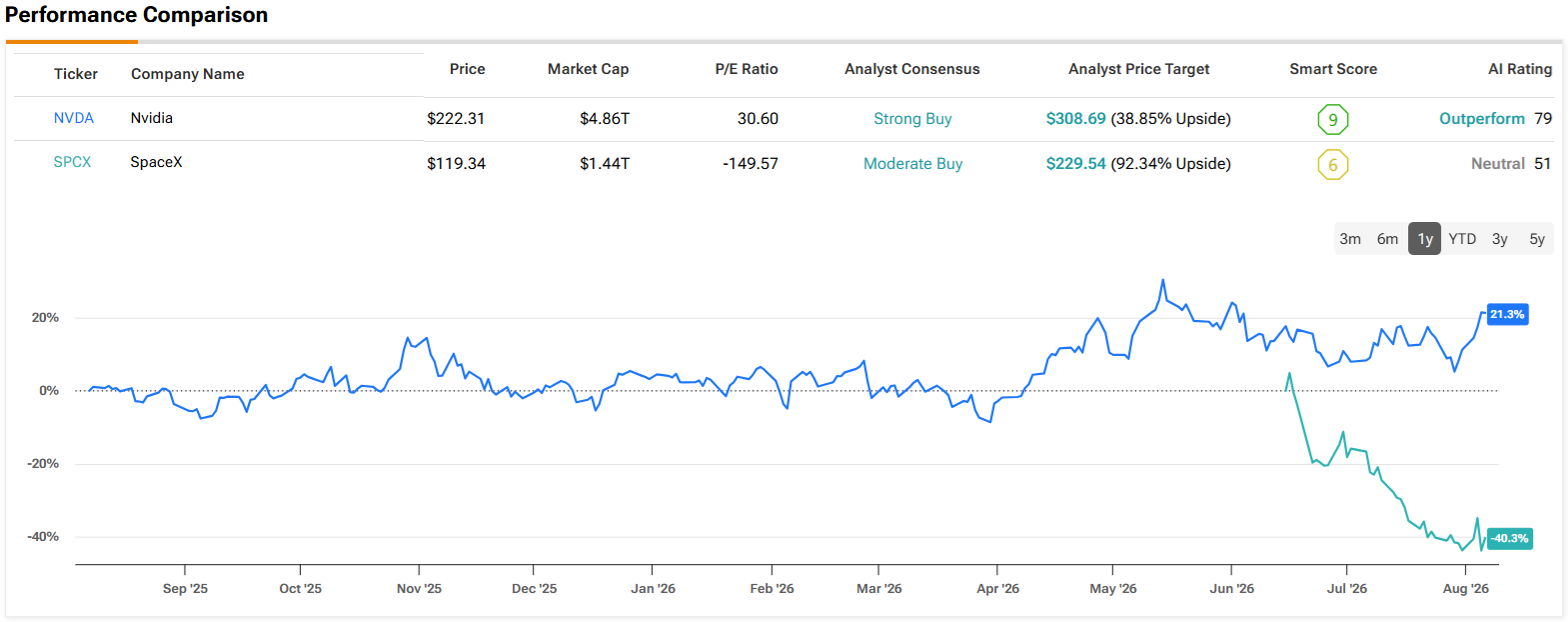Click the Smart Score column header
The height and width of the screenshot is (622, 1568).
[1333, 69]
